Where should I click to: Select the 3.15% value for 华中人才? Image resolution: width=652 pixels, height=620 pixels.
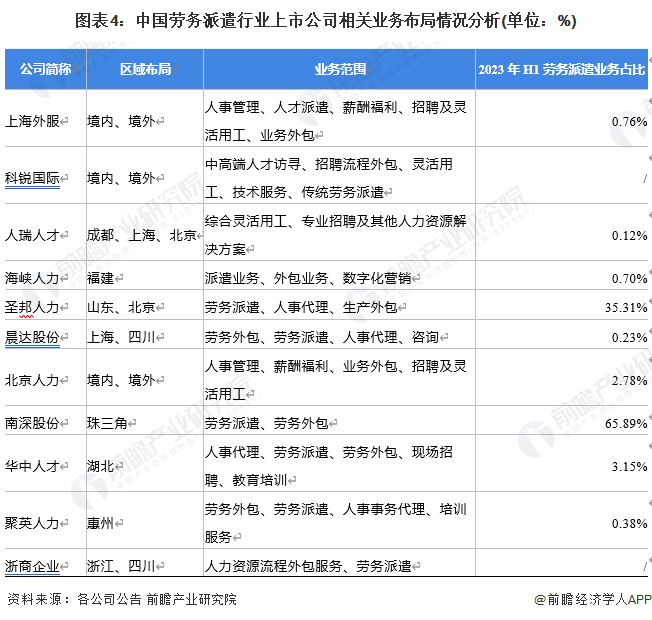click(629, 467)
